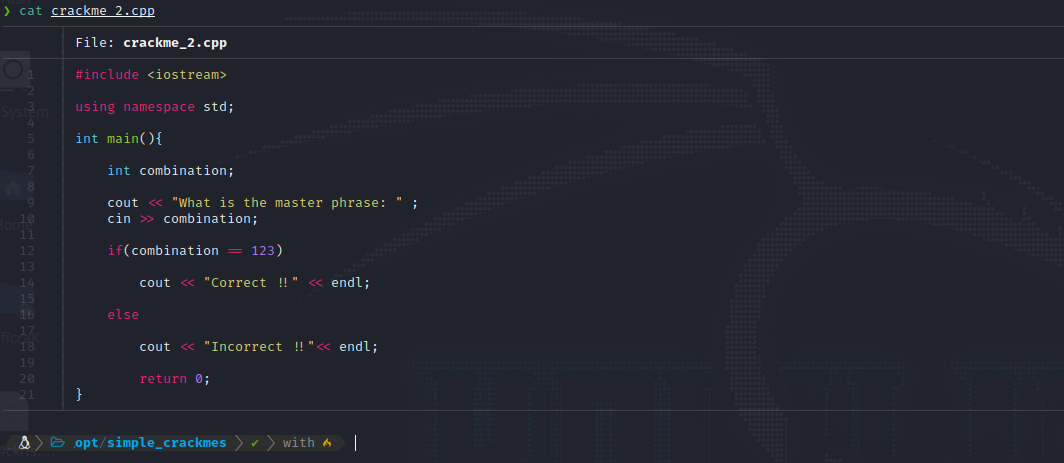Image resolution: width=1064 pixels, height=463 pixels.
Task: Click the green prompt arrow before 'cat'
Action: point(7,11)
